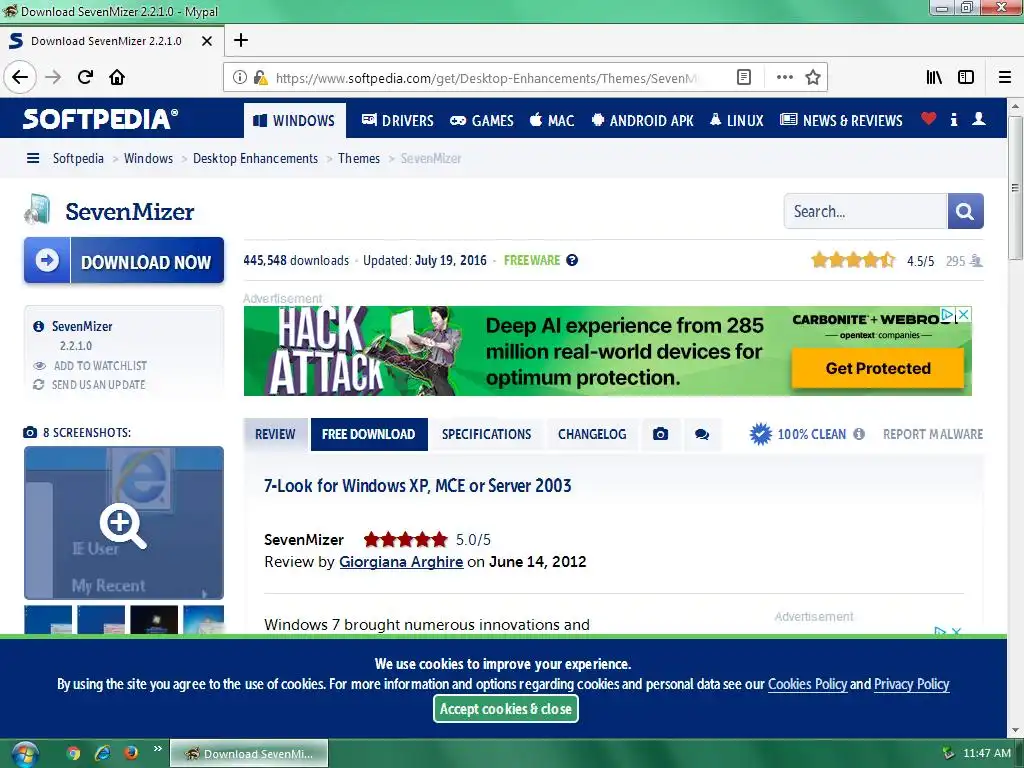Toggle reader view in the address bar

744,78
